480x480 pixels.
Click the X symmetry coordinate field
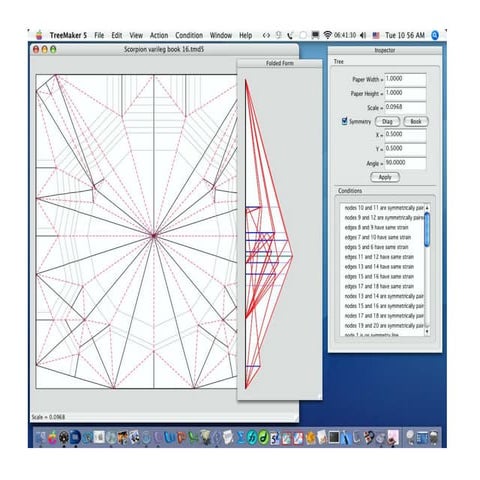point(405,135)
